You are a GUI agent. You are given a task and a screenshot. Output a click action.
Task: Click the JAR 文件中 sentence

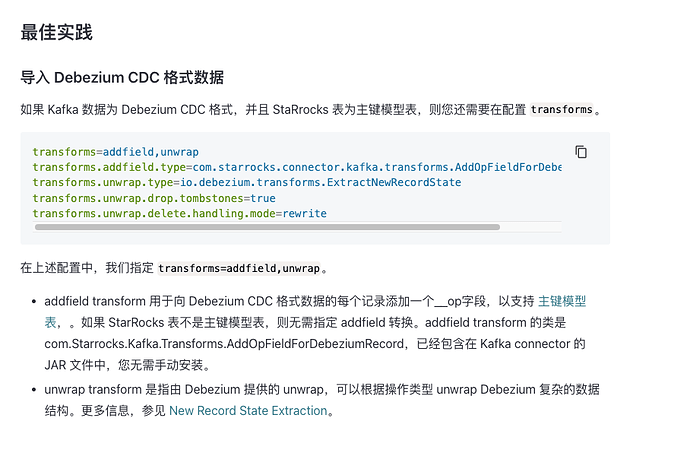(x=128, y=365)
